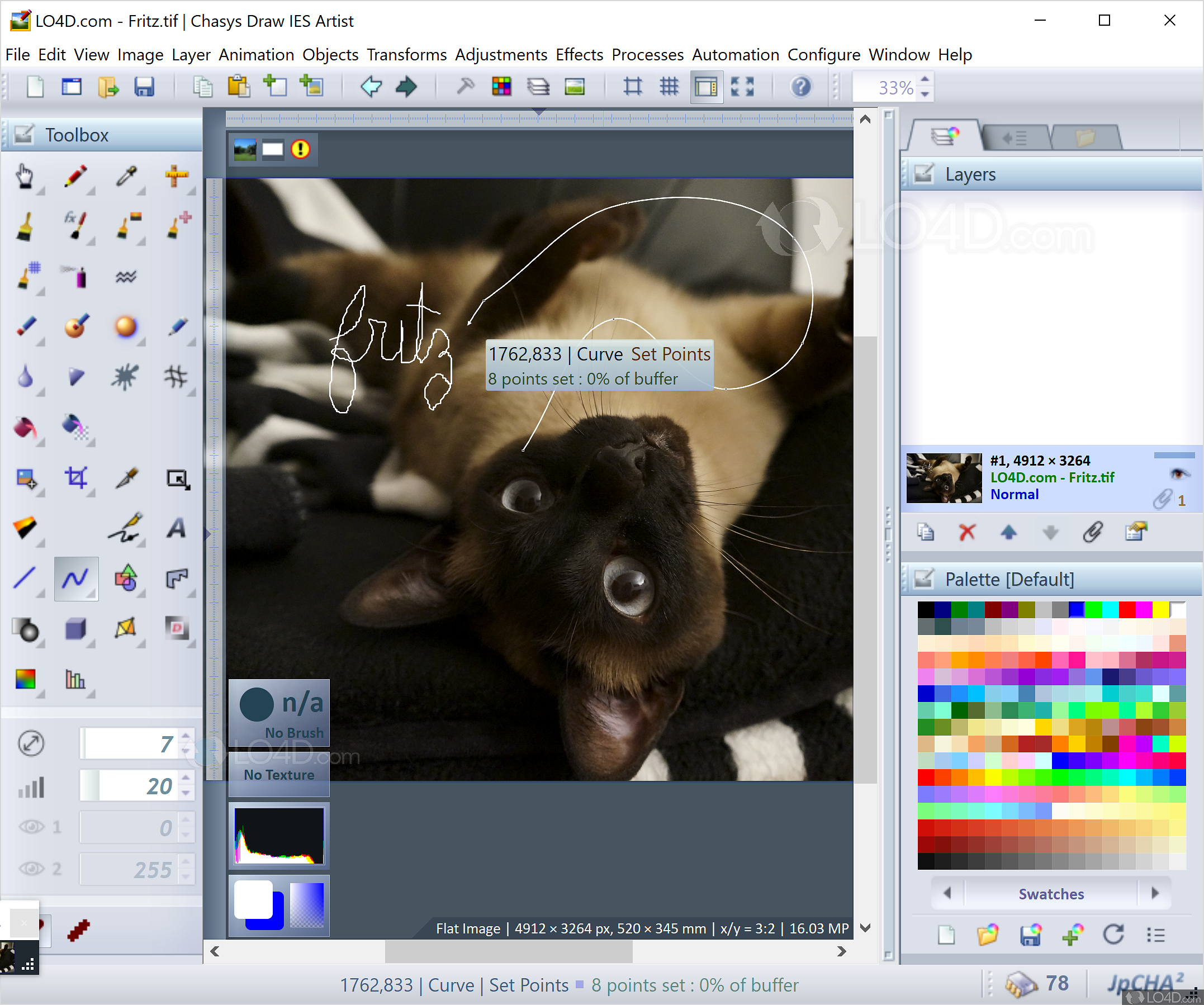Toggle the guides hash button
1204x1005 pixels.
(x=633, y=87)
